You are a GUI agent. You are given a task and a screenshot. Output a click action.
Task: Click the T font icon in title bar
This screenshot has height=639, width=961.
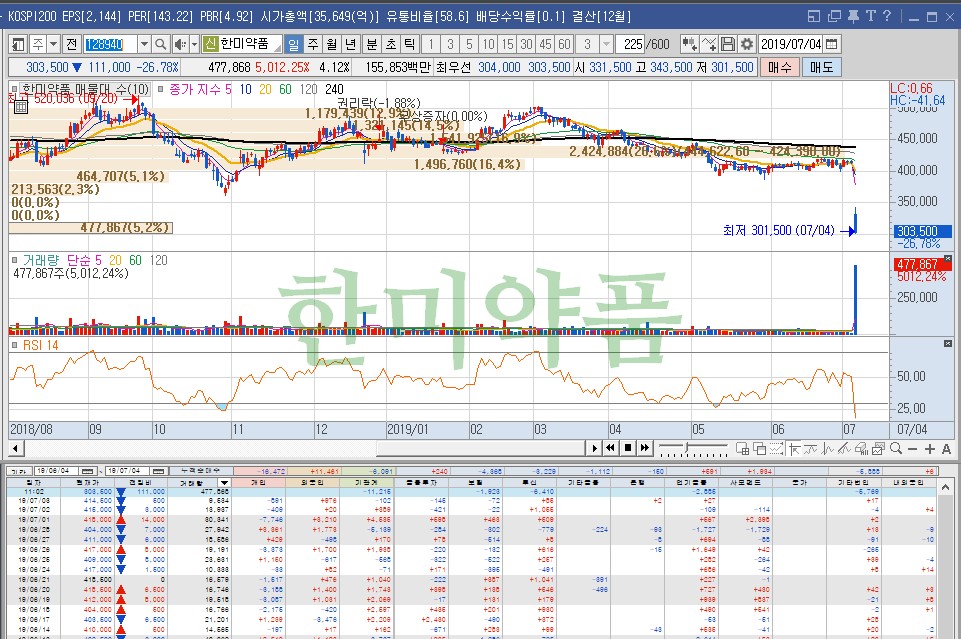tap(871, 17)
